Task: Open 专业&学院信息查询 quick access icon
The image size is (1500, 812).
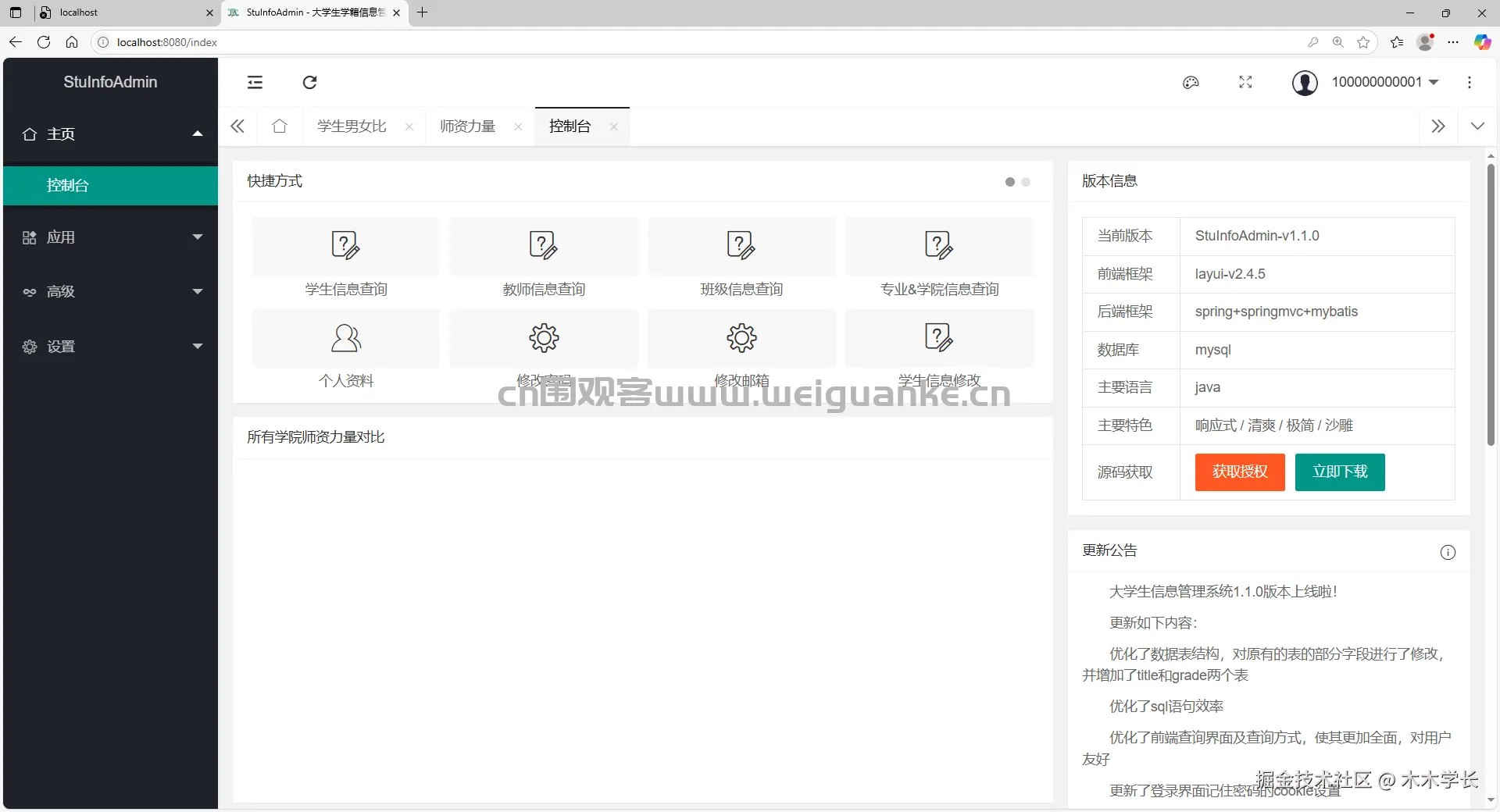Action: click(x=939, y=246)
